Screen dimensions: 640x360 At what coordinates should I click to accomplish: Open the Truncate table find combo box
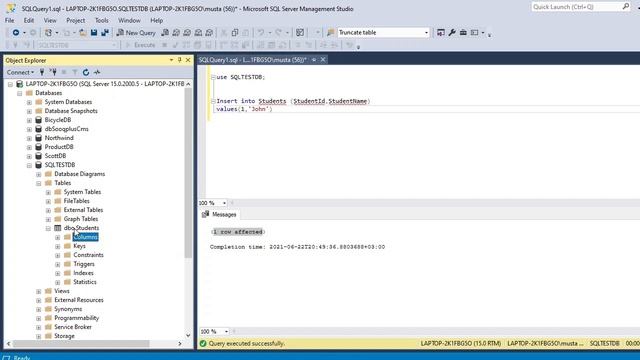pyautogui.click(x=383, y=33)
